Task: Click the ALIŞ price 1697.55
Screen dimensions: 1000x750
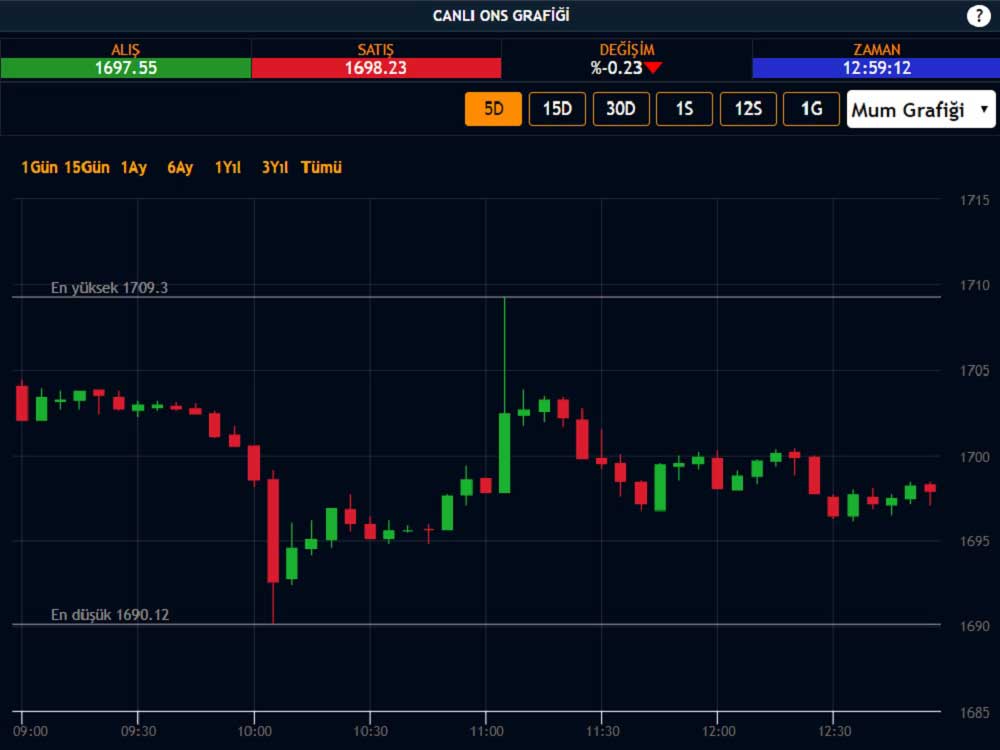Action: (126, 68)
